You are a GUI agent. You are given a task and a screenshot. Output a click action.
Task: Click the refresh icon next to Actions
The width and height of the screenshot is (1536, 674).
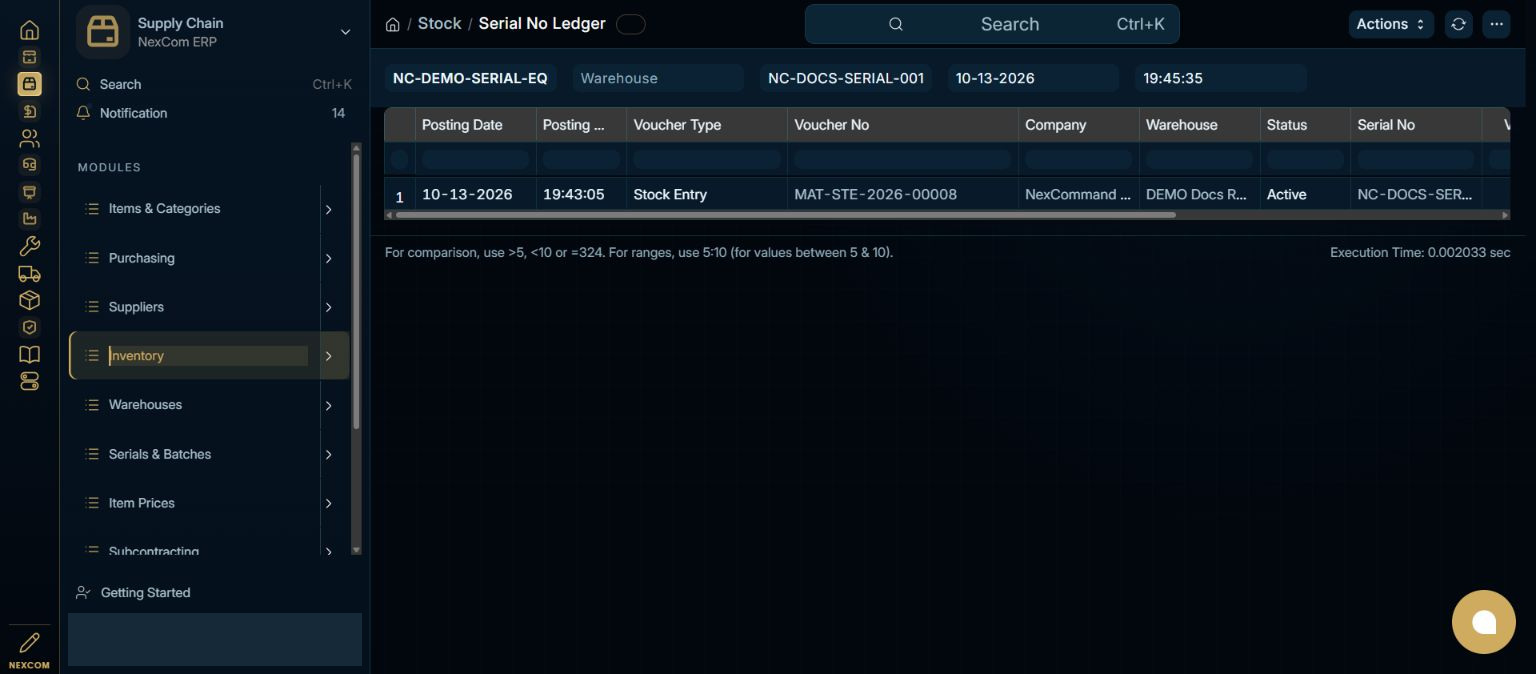[x=1459, y=24]
